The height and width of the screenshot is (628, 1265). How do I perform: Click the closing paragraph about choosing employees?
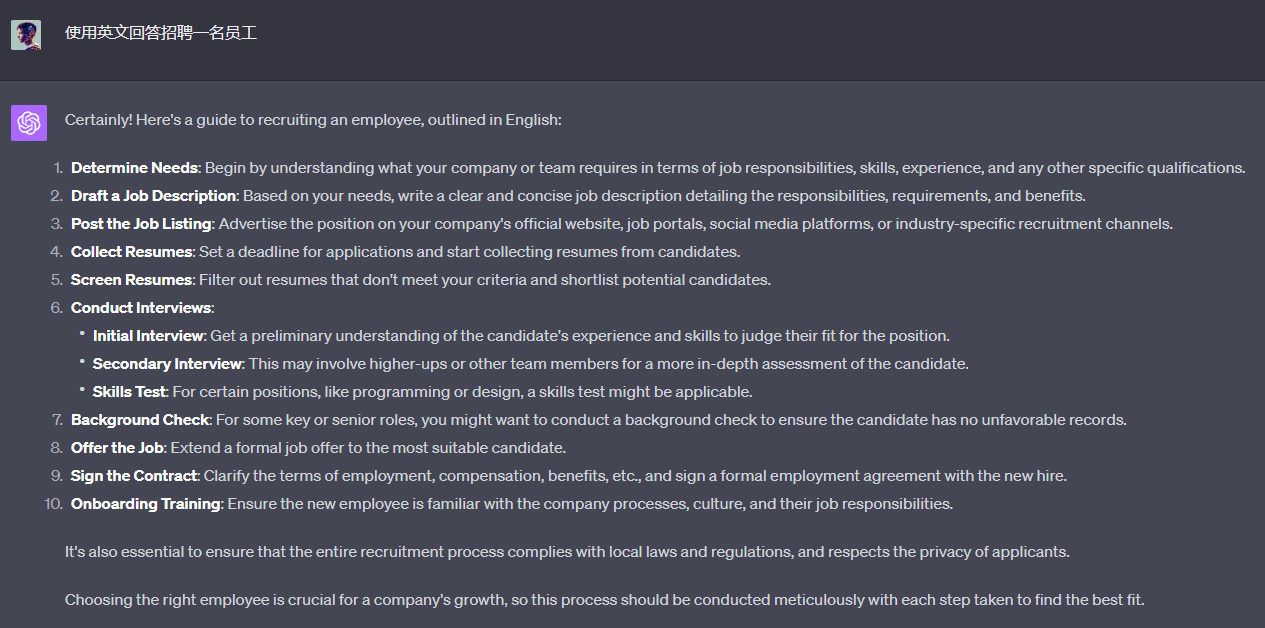tap(604, 600)
